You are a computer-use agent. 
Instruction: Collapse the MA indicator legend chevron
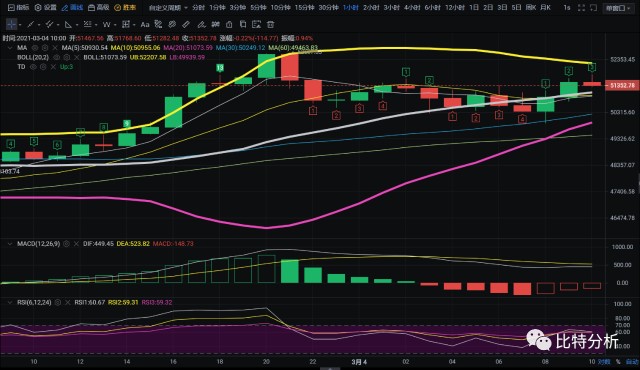point(10,48)
